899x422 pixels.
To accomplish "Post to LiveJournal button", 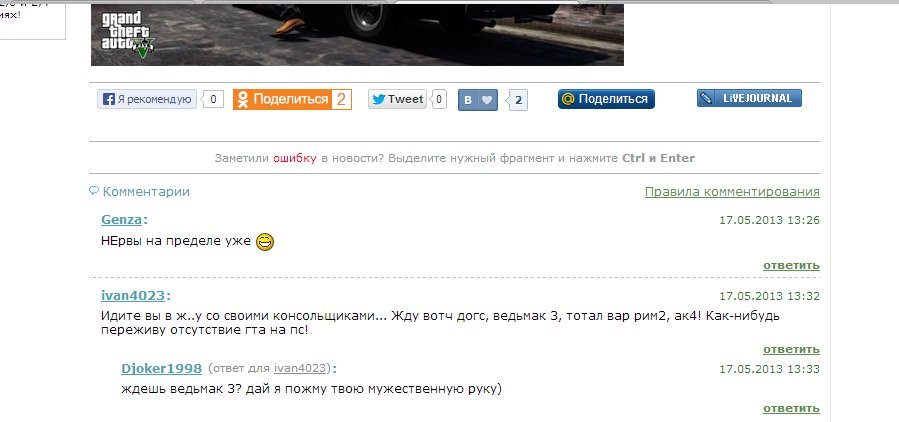I will 749,98.
